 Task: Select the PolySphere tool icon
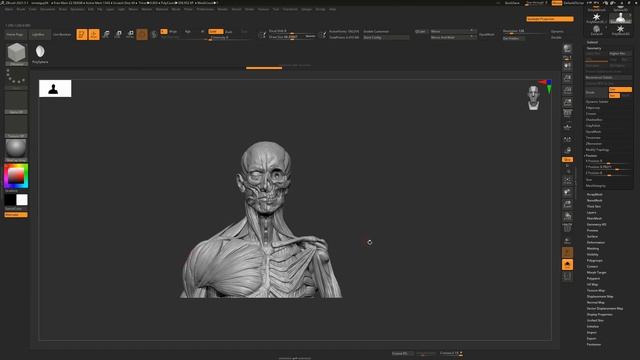[x=40, y=54]
